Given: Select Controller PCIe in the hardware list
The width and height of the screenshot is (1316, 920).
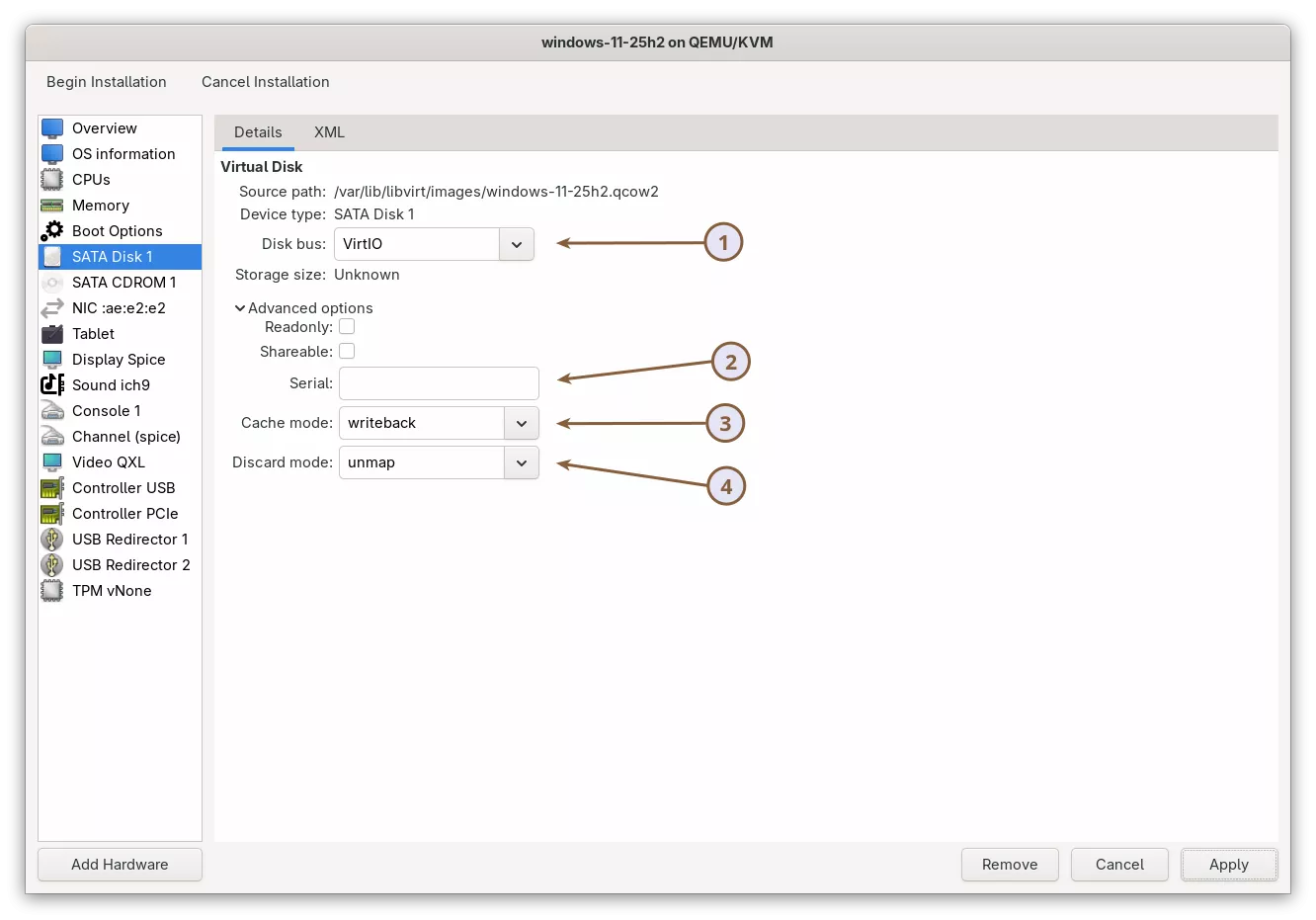Looking at the screenshot, I should click(120, 514).
